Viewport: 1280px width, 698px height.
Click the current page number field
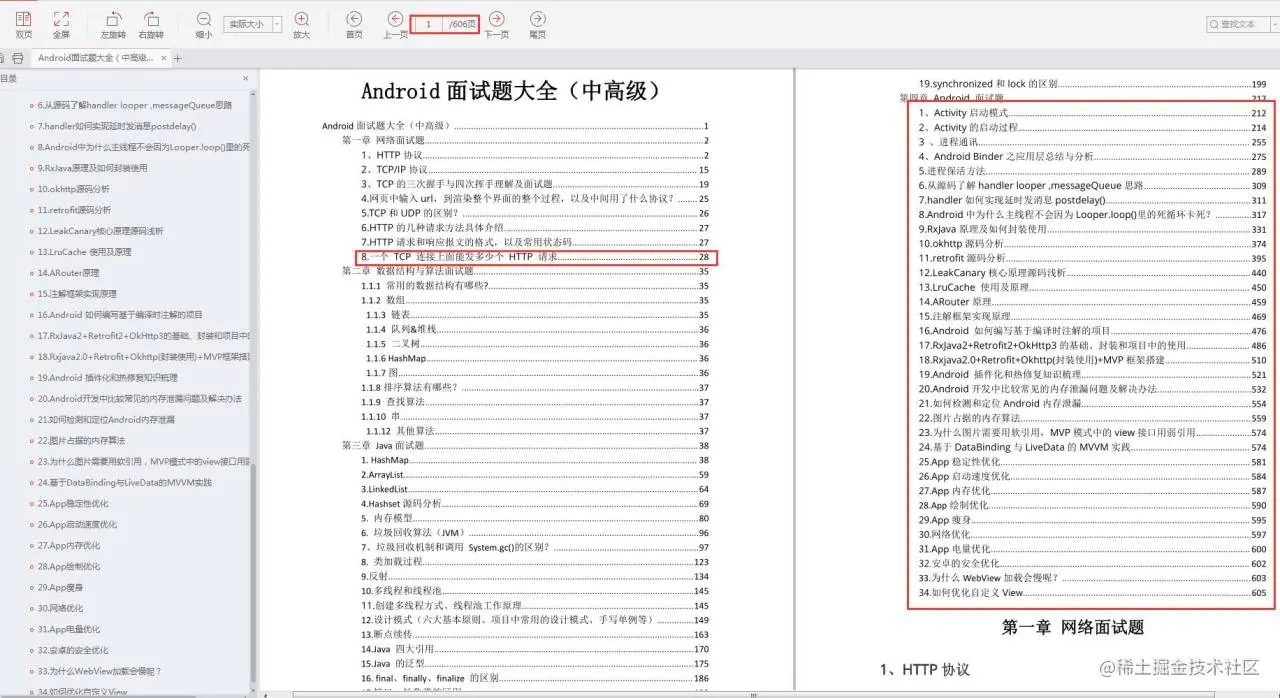(x=429, y=23)
